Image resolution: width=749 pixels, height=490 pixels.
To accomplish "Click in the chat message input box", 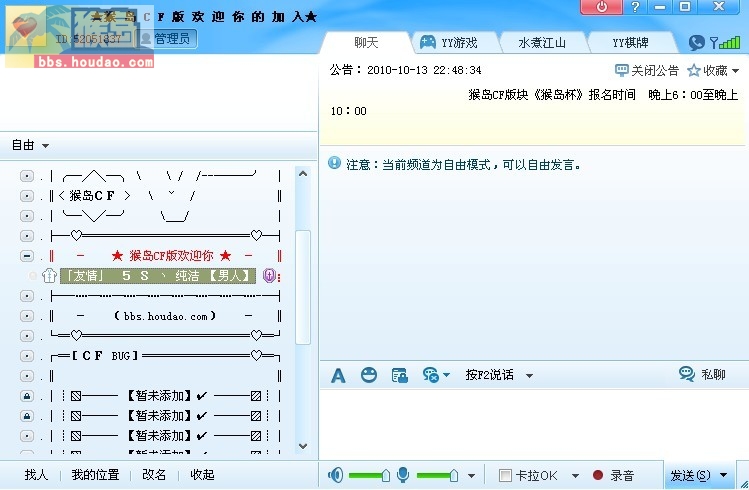I will coord(534,424).
